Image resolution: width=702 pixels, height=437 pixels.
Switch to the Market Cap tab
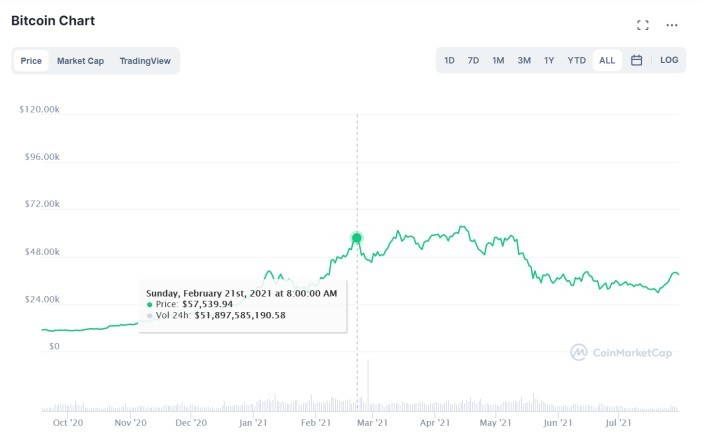pos(80,61)
